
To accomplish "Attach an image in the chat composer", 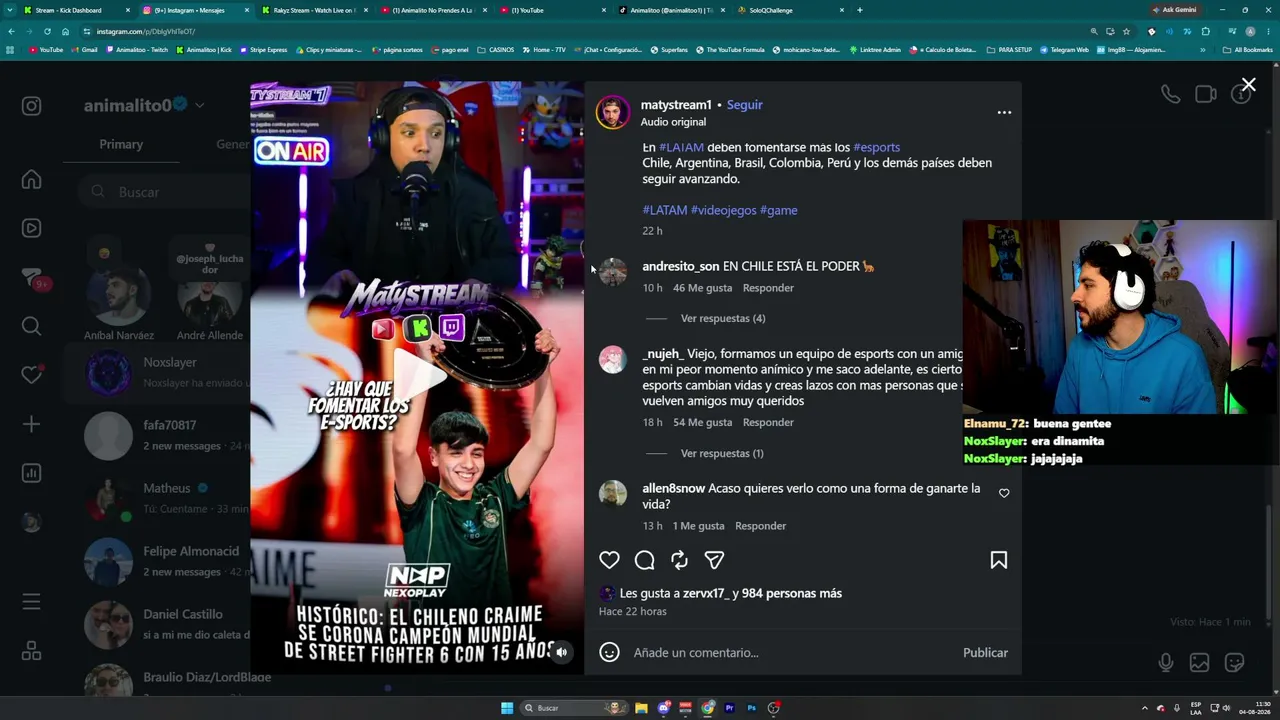I will (x=1199, y=662).
